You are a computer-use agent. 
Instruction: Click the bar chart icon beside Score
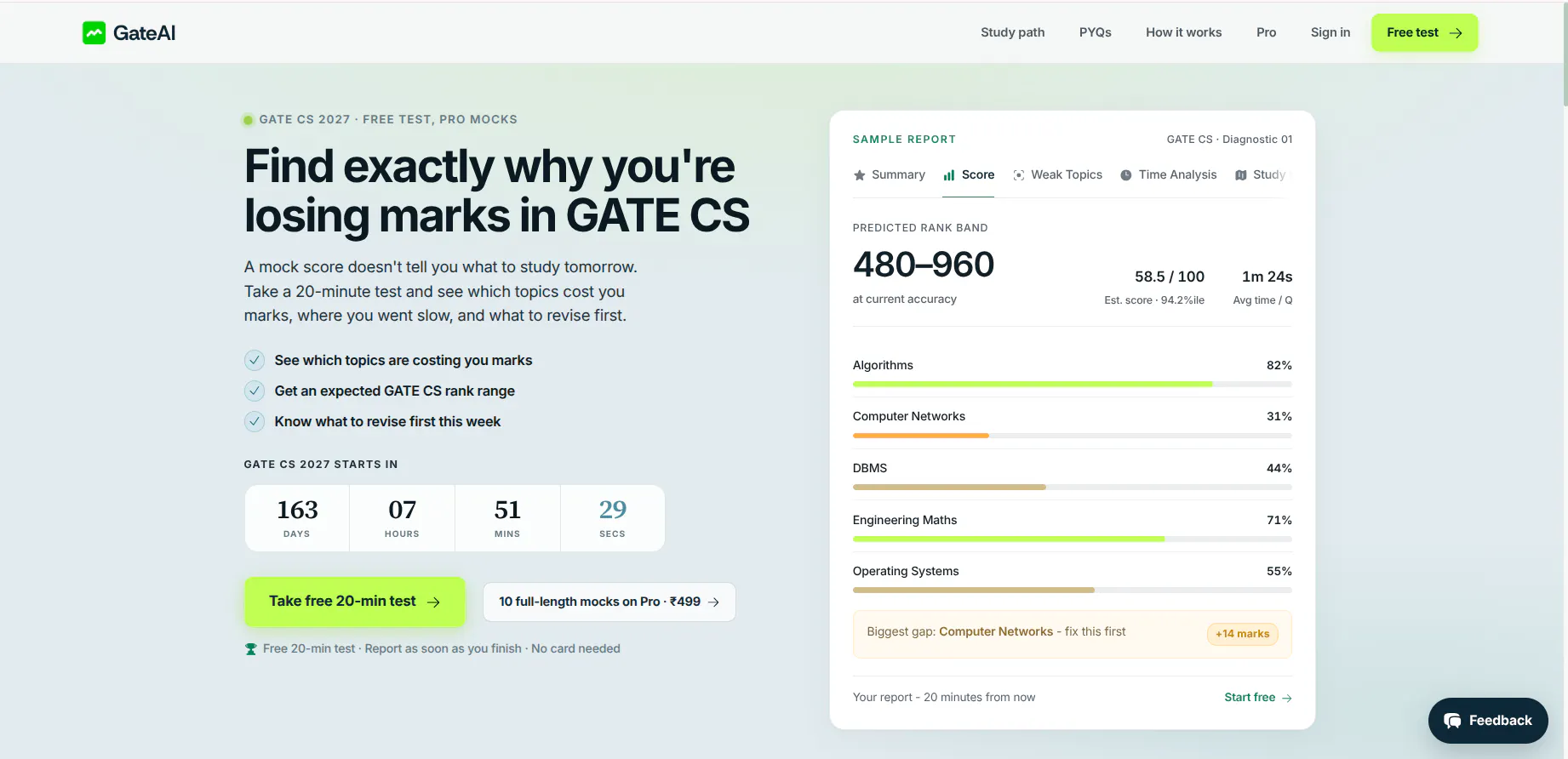pos(949,175)
